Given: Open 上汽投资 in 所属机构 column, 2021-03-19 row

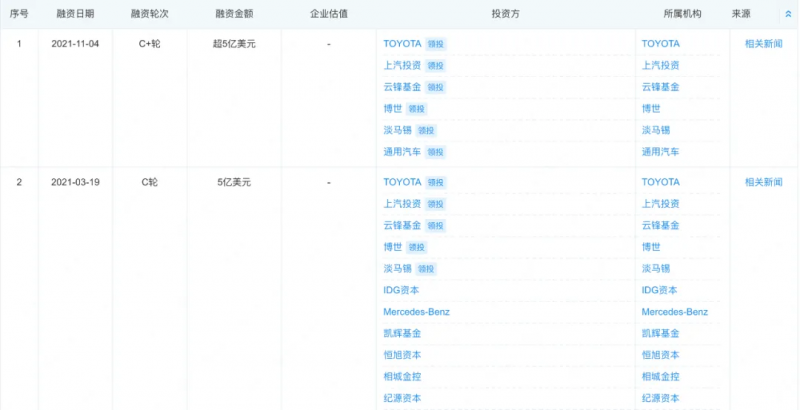Looking at the screenshot, I should pyautogui.click(x=661, y=204).
